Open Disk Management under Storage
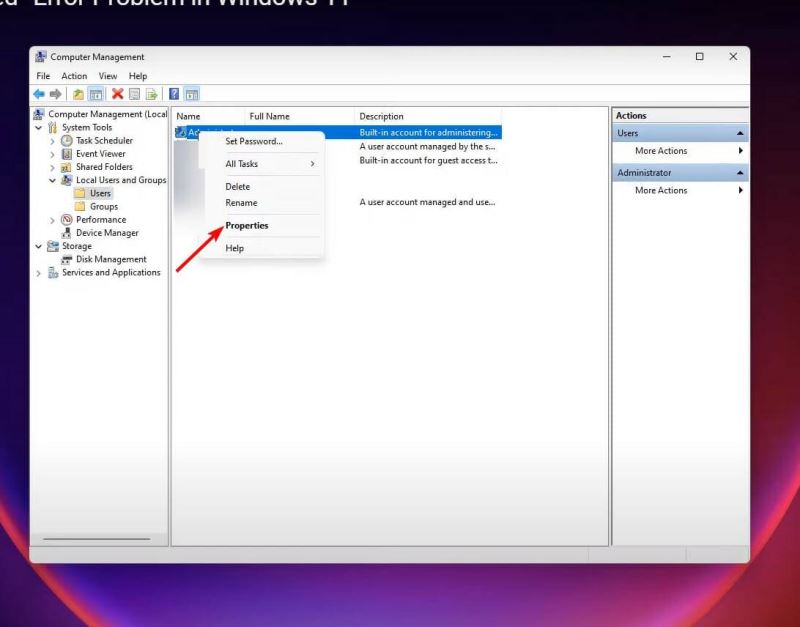 coord(111,259)
